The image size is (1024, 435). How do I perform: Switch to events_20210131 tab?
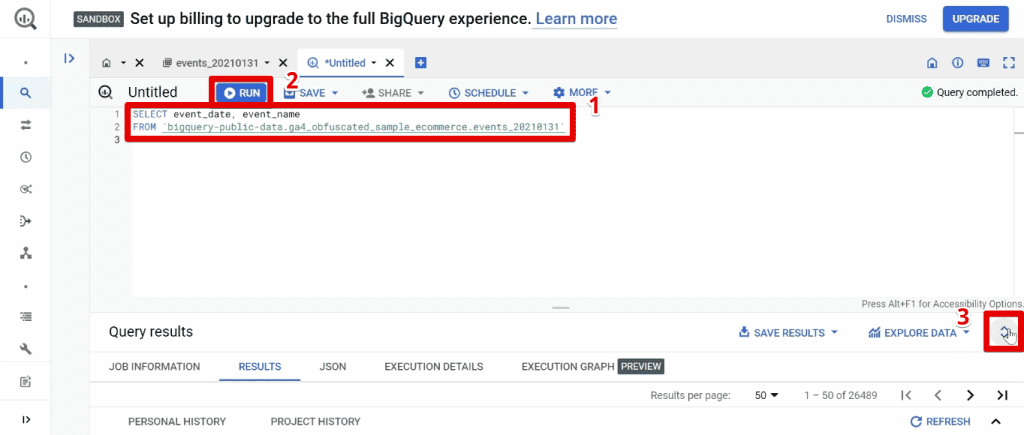(210, 63)
